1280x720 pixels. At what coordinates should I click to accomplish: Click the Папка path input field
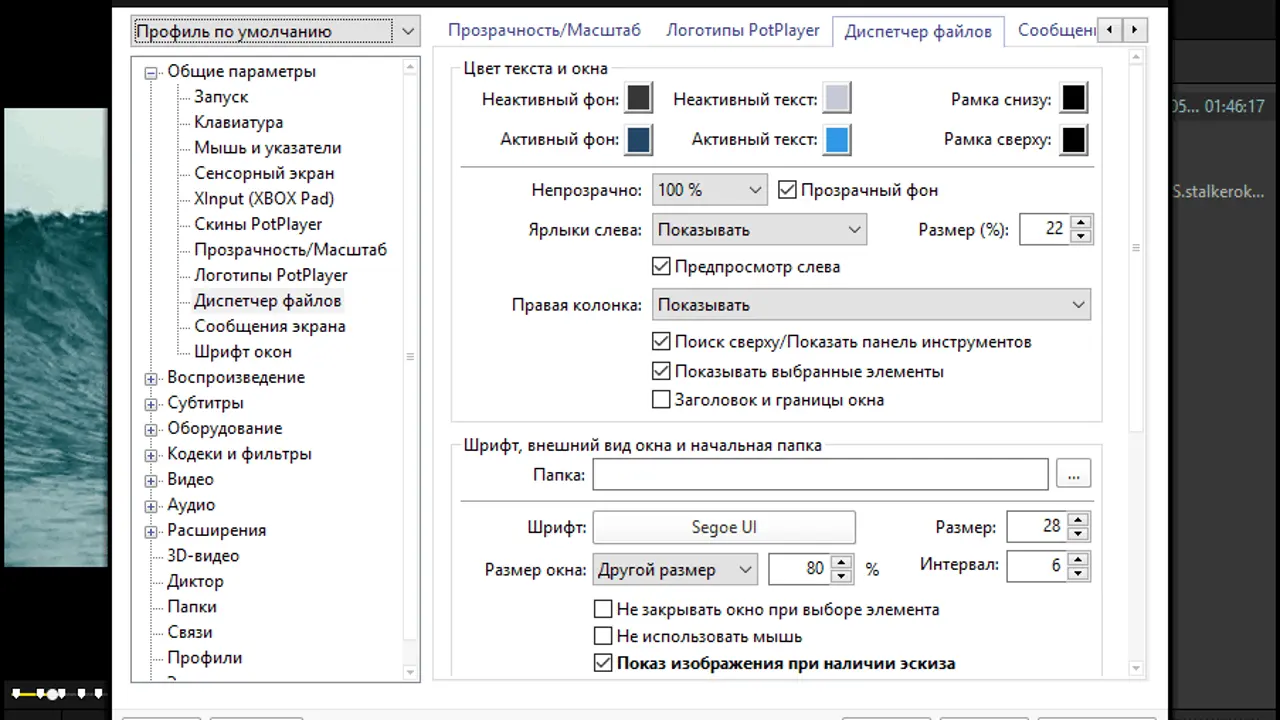pyautogui.click(x=820, y=475)
